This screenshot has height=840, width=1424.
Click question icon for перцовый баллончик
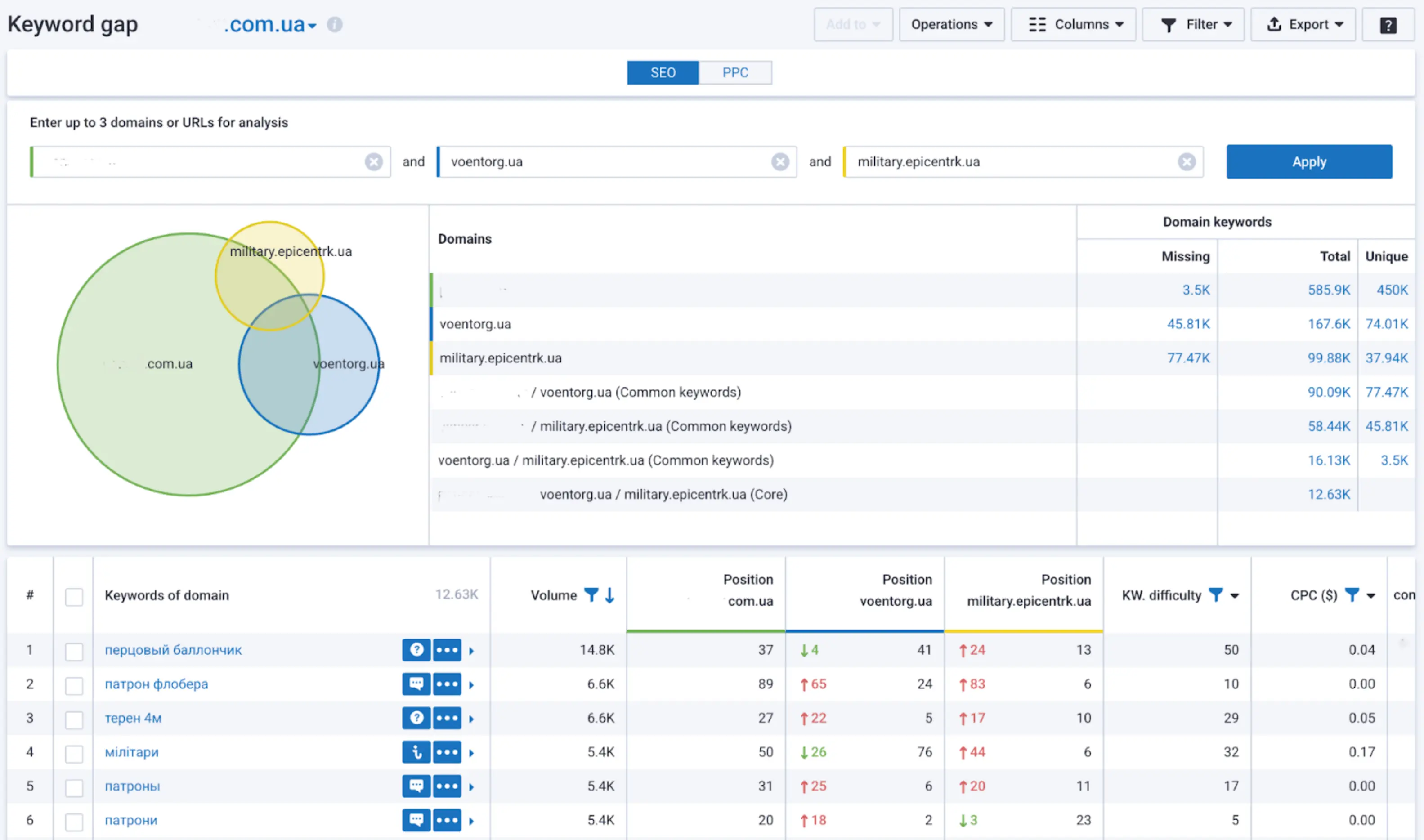[x=416, y=650]
